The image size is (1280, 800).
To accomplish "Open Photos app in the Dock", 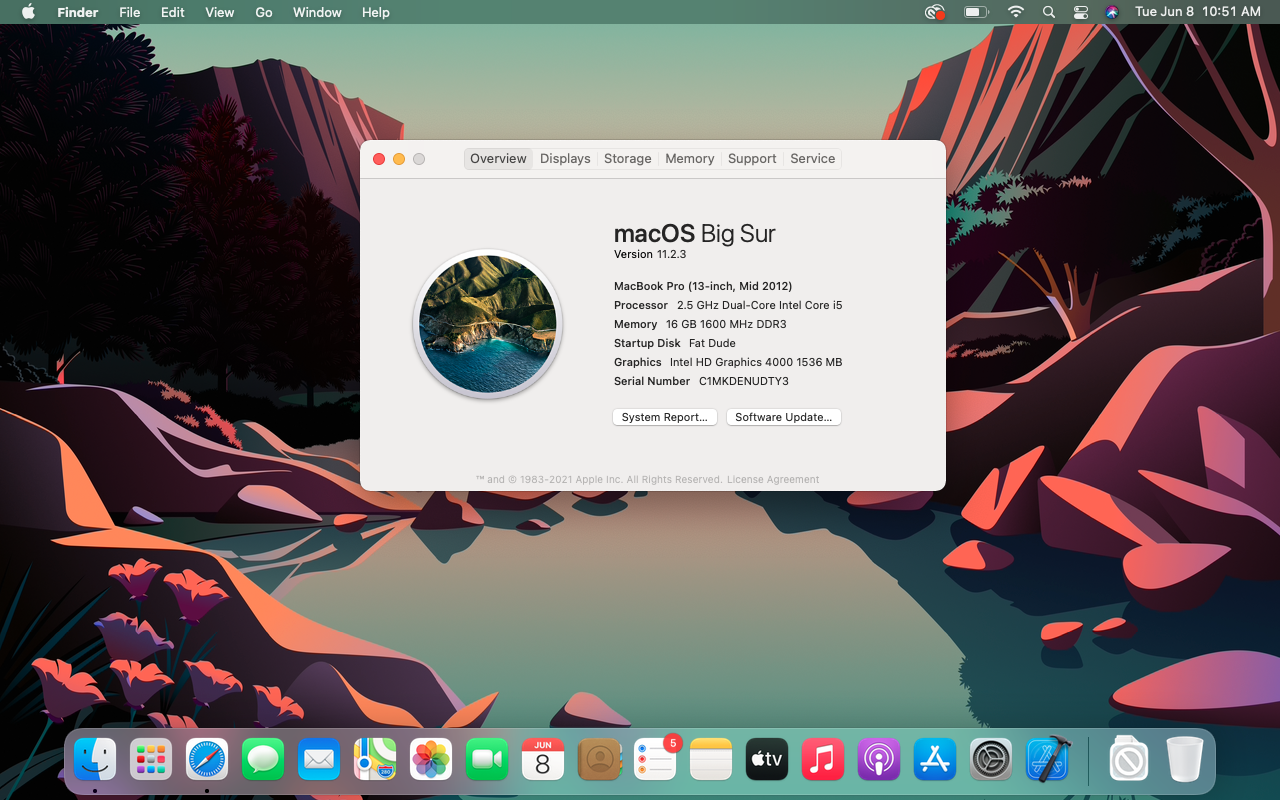I will coord(431,760).
